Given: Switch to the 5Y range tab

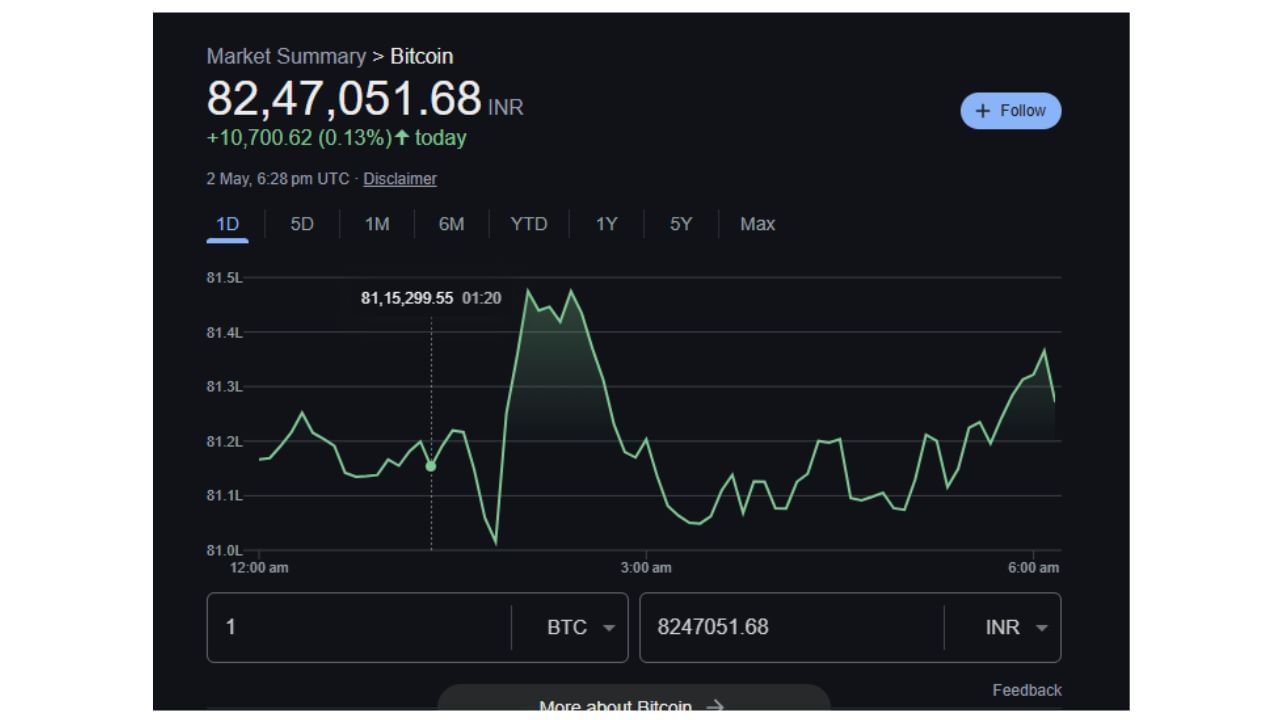Looking at the screenshot, I should pyautogui.click(x=681, y=224).
